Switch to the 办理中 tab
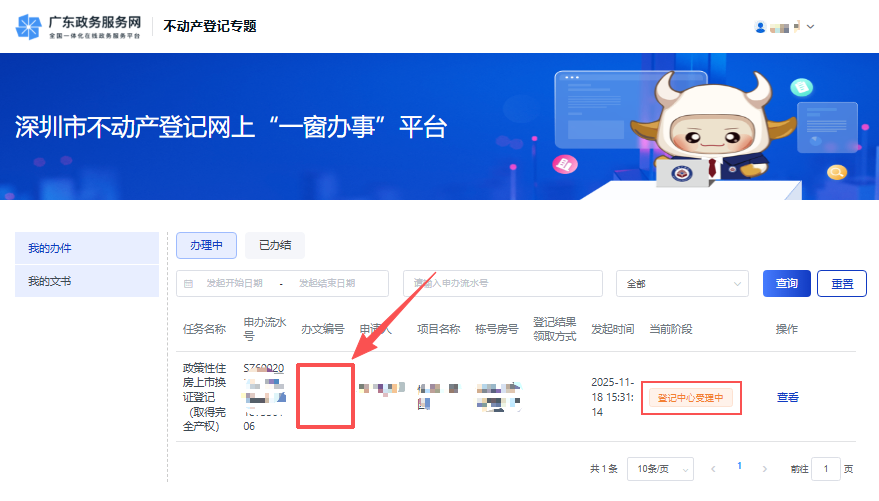 (x=206, y=245)
